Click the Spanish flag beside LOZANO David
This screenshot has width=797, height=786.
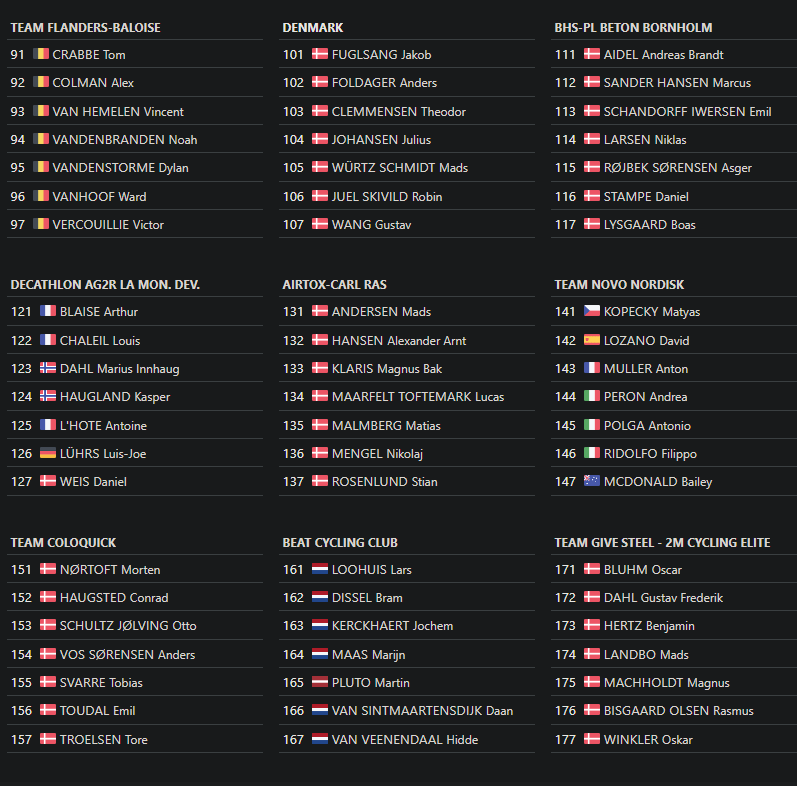pos(592,340)
